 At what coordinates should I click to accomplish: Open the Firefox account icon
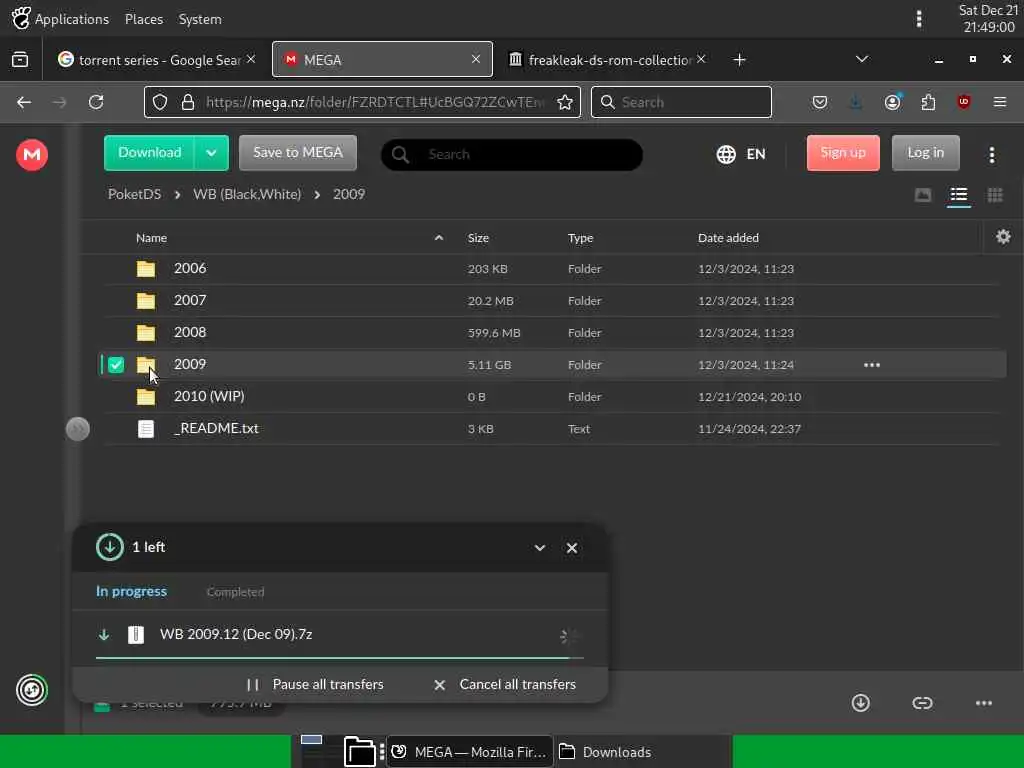tap(892, 102)
